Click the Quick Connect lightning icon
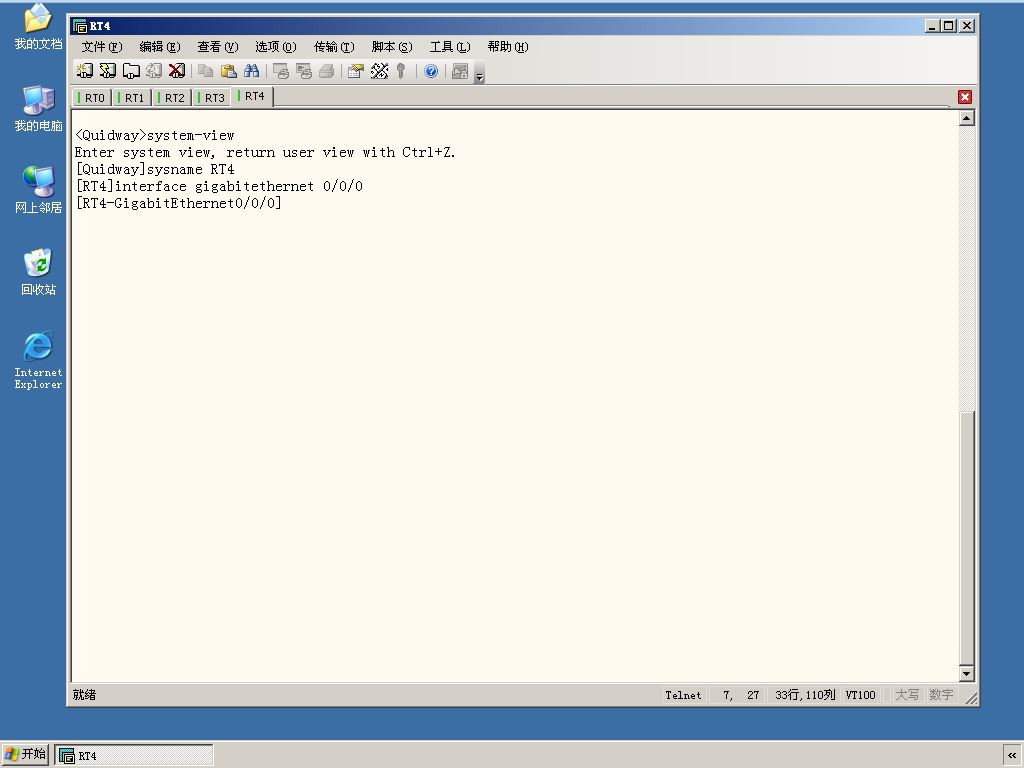Viewport: 1024px width, 768px height. [x=108, y=71]
